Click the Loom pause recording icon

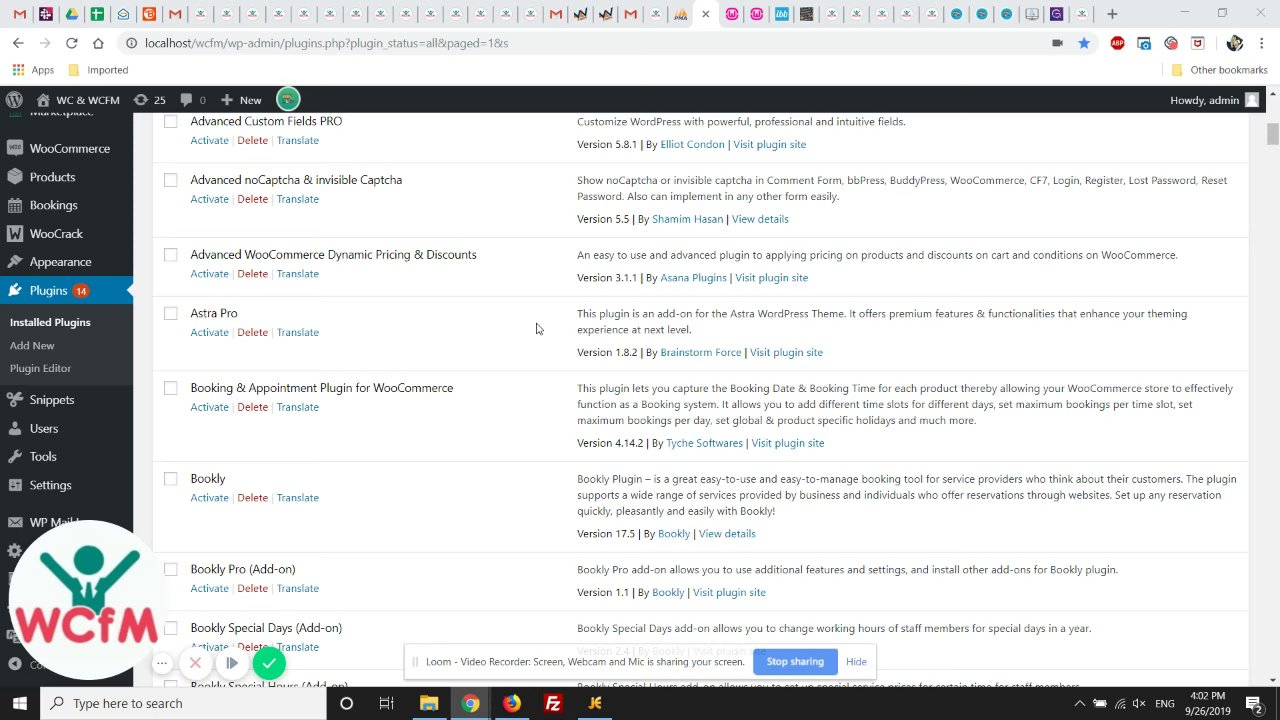(231, 663)
